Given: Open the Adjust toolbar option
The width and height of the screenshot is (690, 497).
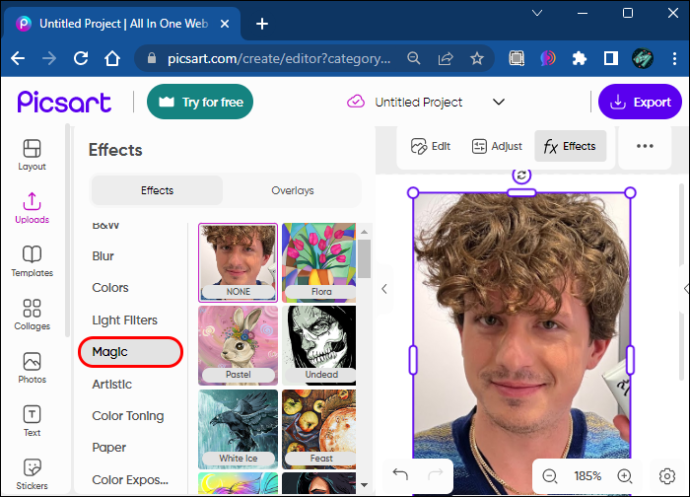Looking at the screenshot, I should 497,146.
